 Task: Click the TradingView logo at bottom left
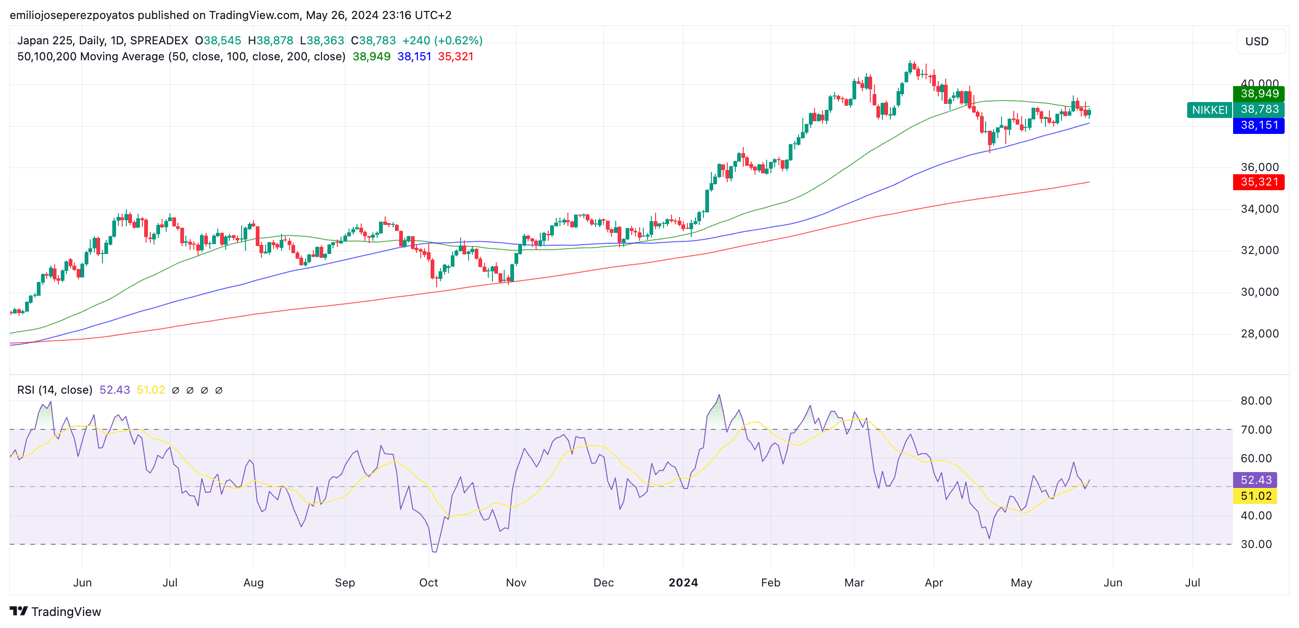55,611
